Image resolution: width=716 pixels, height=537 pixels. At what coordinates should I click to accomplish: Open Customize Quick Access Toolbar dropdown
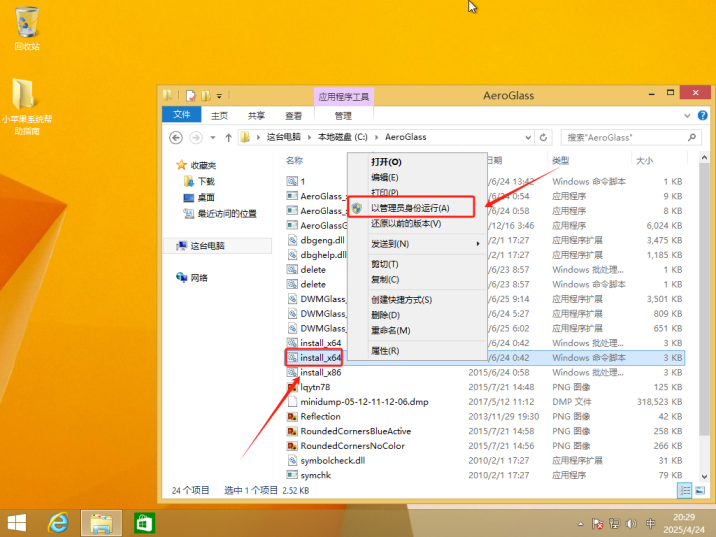point(219,96)
